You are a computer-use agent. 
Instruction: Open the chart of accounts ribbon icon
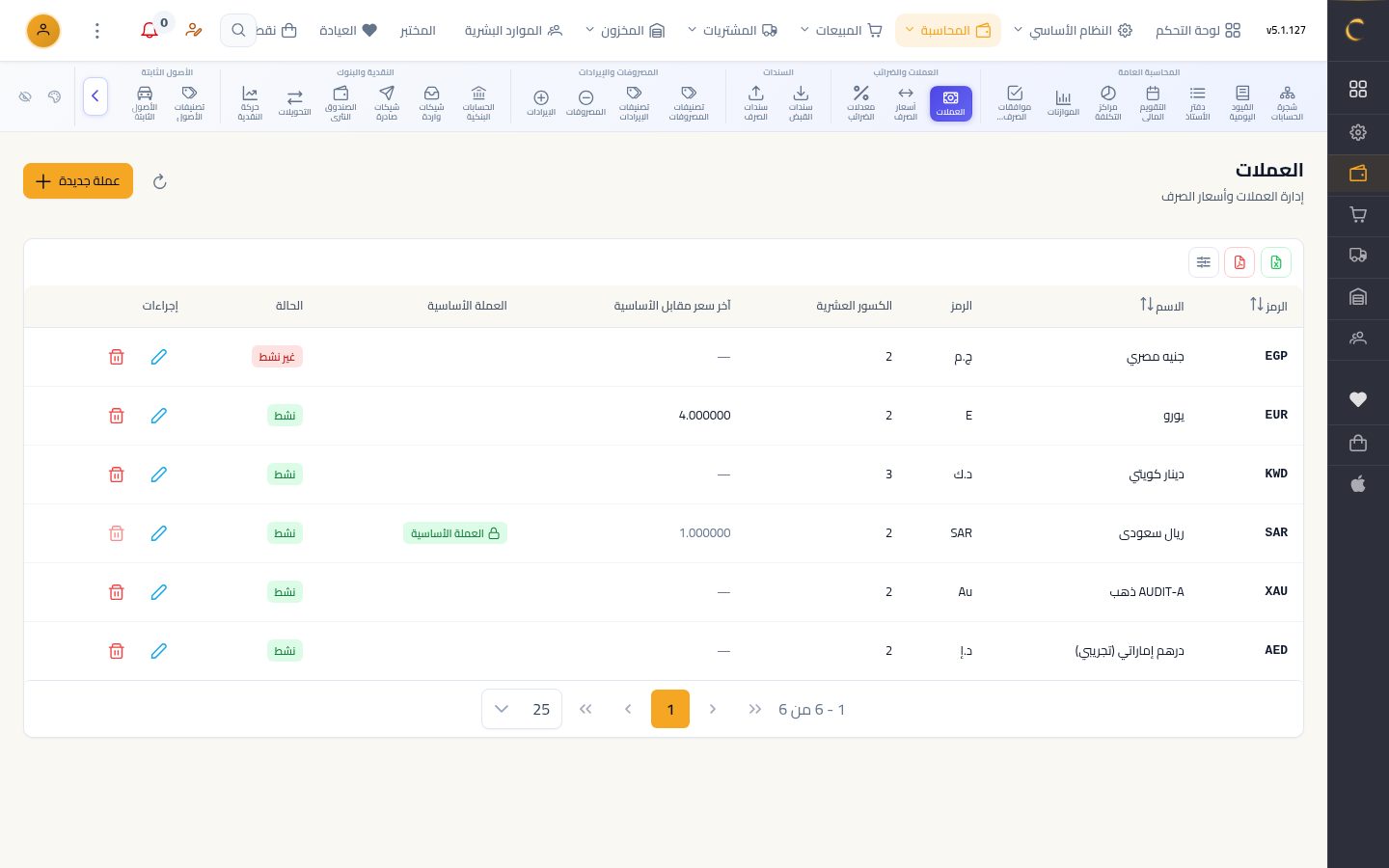tap(1287, 102)
